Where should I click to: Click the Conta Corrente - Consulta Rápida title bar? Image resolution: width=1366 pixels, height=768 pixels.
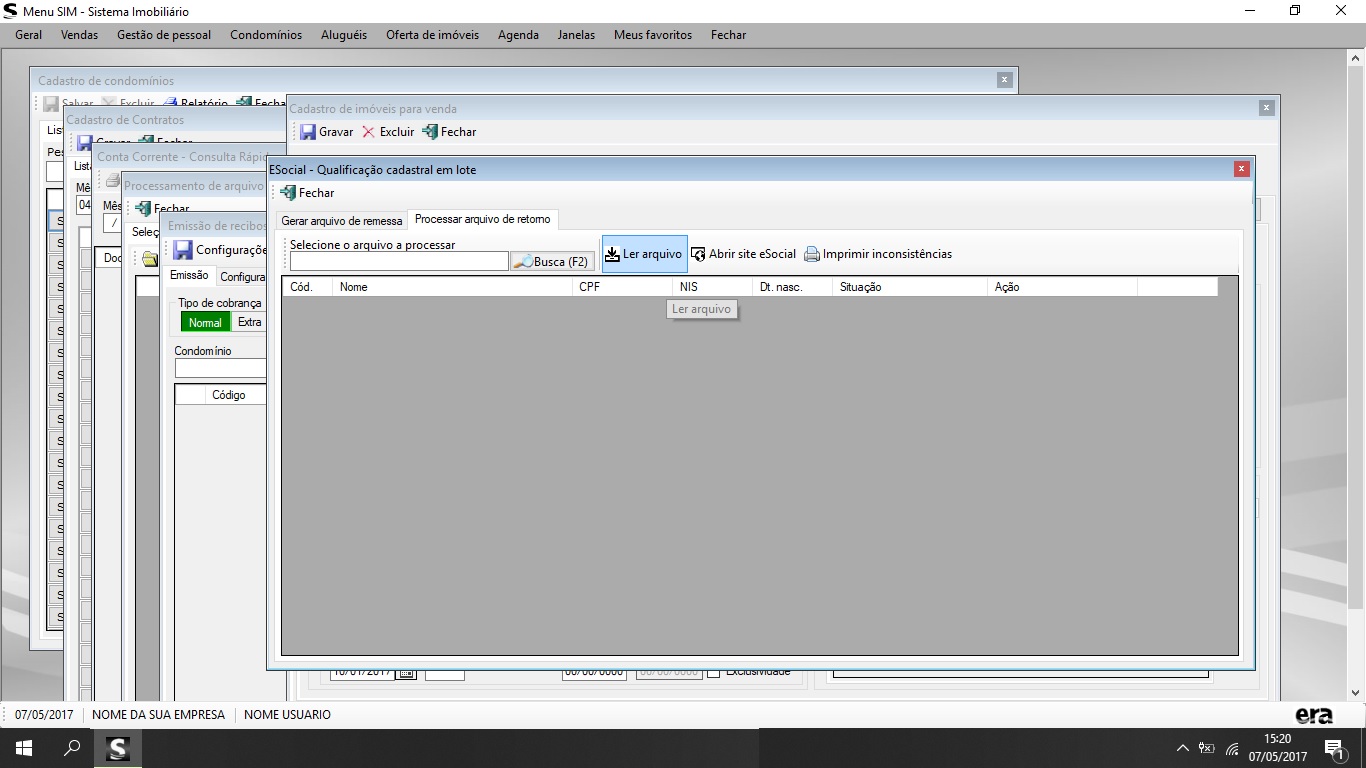coord(181,157)
